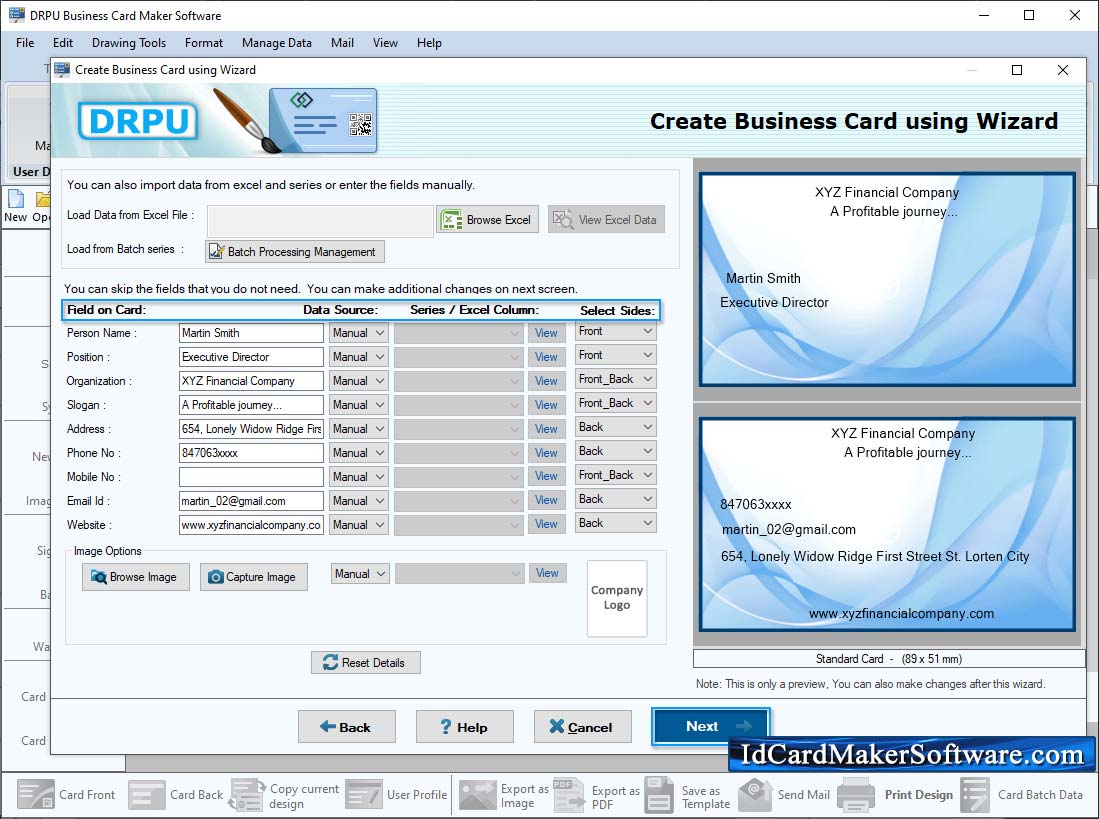
Task: Open Image Options data source dropdown
Action: 360,574
